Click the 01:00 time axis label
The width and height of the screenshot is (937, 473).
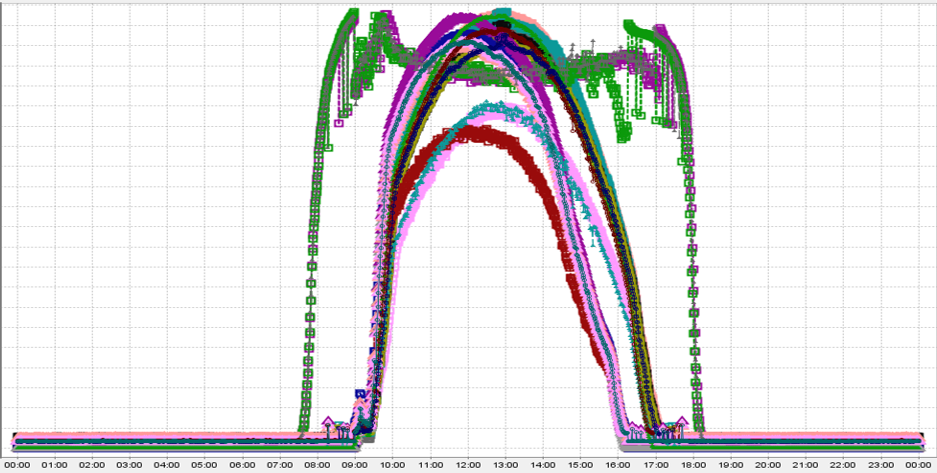[54, 465]
